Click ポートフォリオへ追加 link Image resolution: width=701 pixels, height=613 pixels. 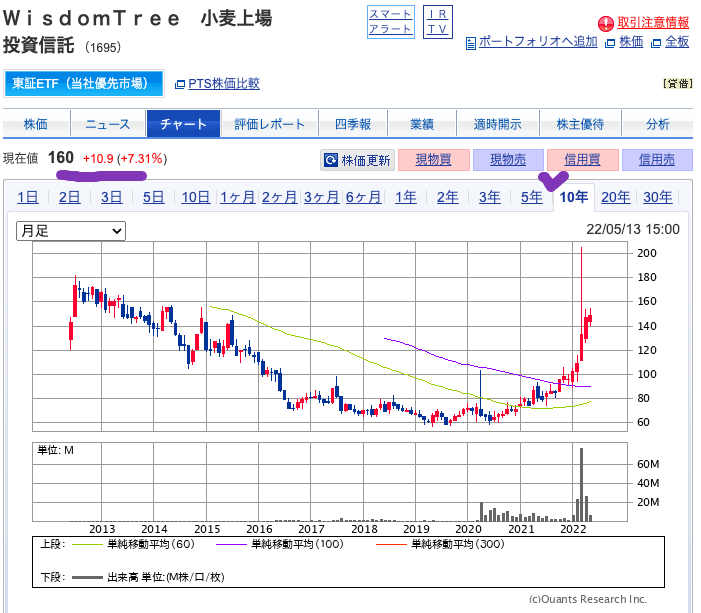[538, 42]
